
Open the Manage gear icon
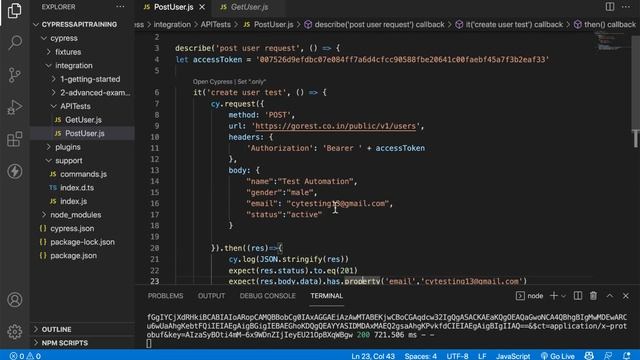[15, 331]
